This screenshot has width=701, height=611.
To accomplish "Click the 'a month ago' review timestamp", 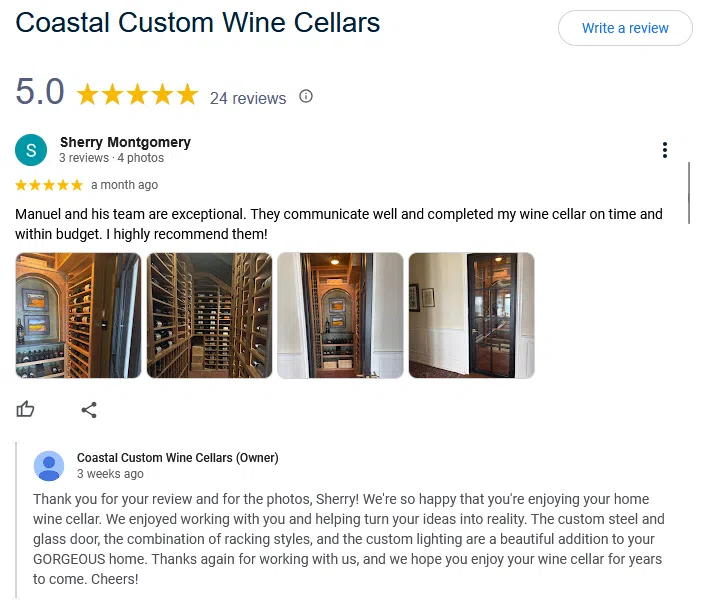I will pos(124,185).
